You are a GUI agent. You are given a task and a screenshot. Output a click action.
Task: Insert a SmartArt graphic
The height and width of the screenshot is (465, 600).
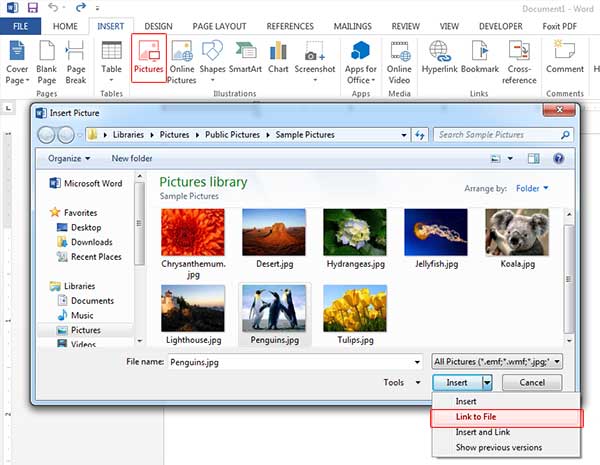(x=246, y=58)
